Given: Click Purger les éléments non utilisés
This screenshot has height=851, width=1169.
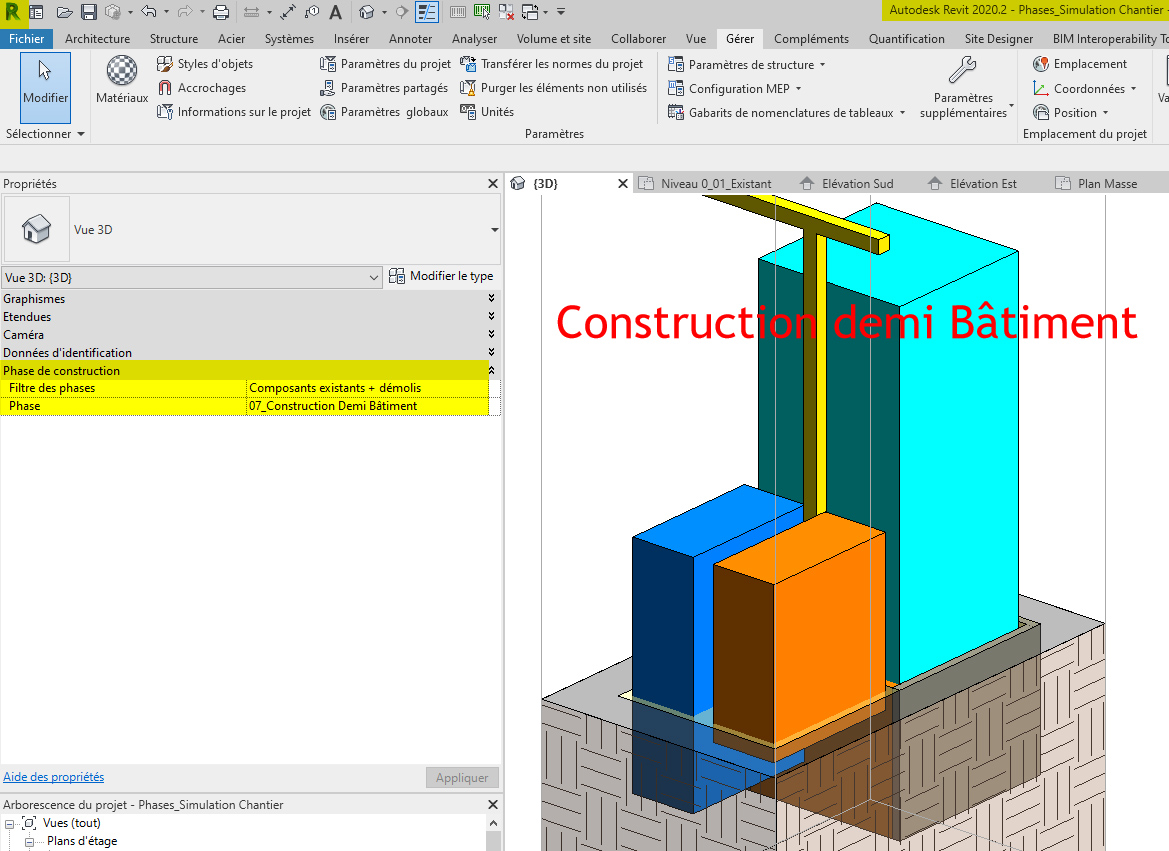Looking at the screenshot, I should coord(555,88).
